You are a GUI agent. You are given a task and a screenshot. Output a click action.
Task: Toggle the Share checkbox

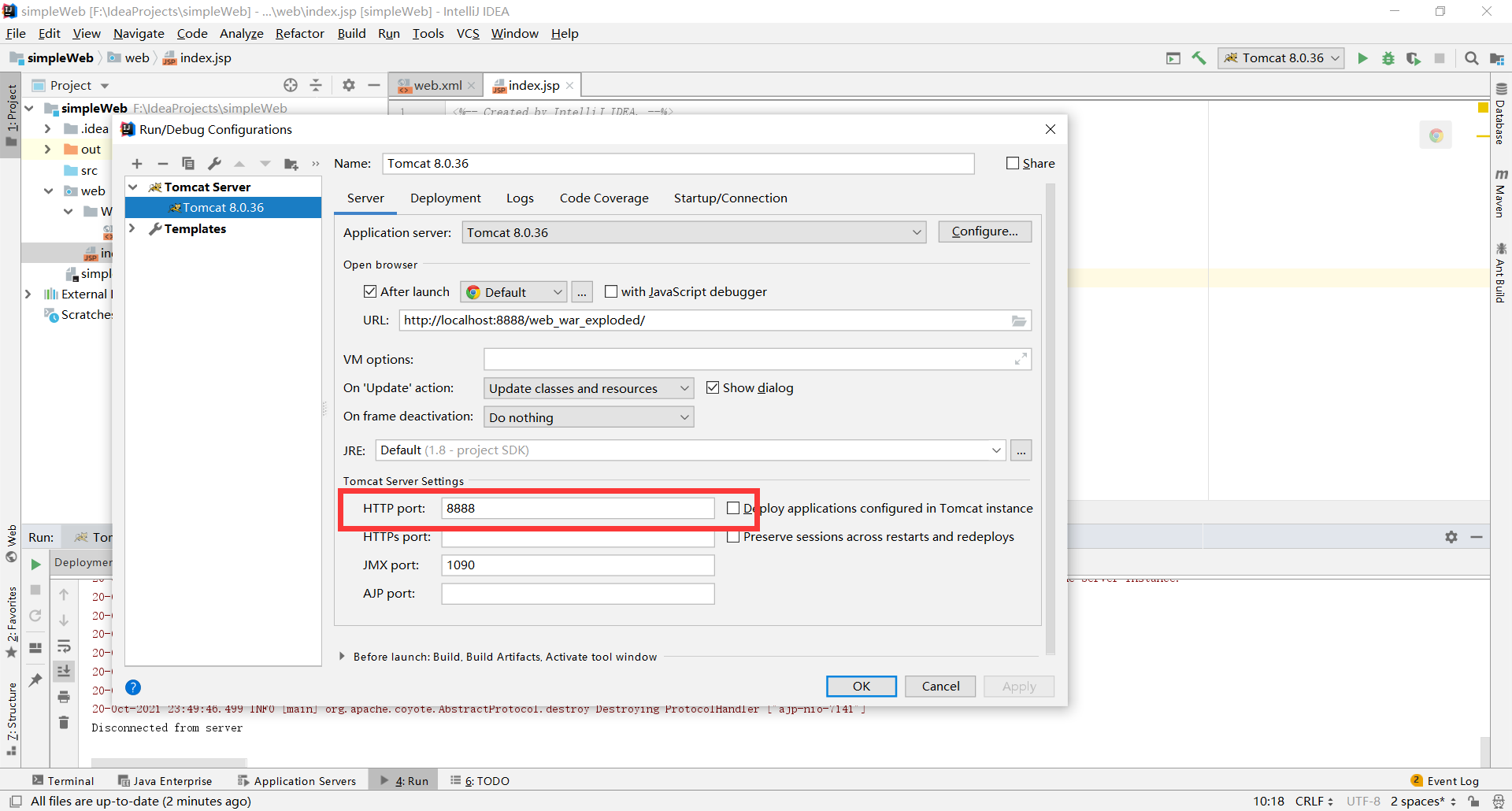coord(1013,163)
